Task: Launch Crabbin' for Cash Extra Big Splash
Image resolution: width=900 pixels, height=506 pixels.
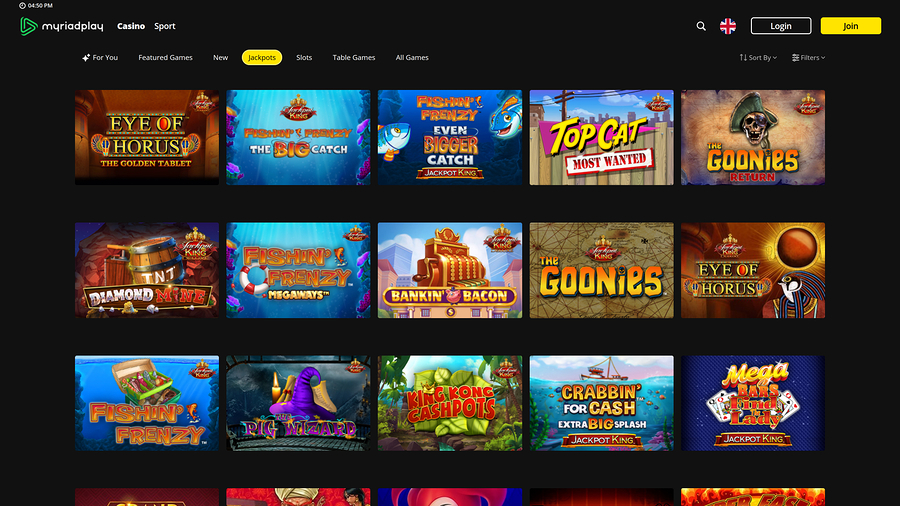Action: click(x=602, y=403)
